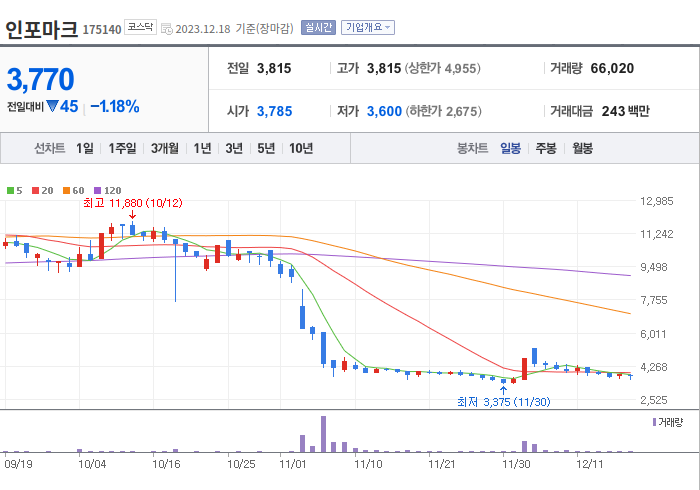Viewport: 700px width, 490px height.
Task: Click the 11/01 date axis label
Action: point(293,464)
